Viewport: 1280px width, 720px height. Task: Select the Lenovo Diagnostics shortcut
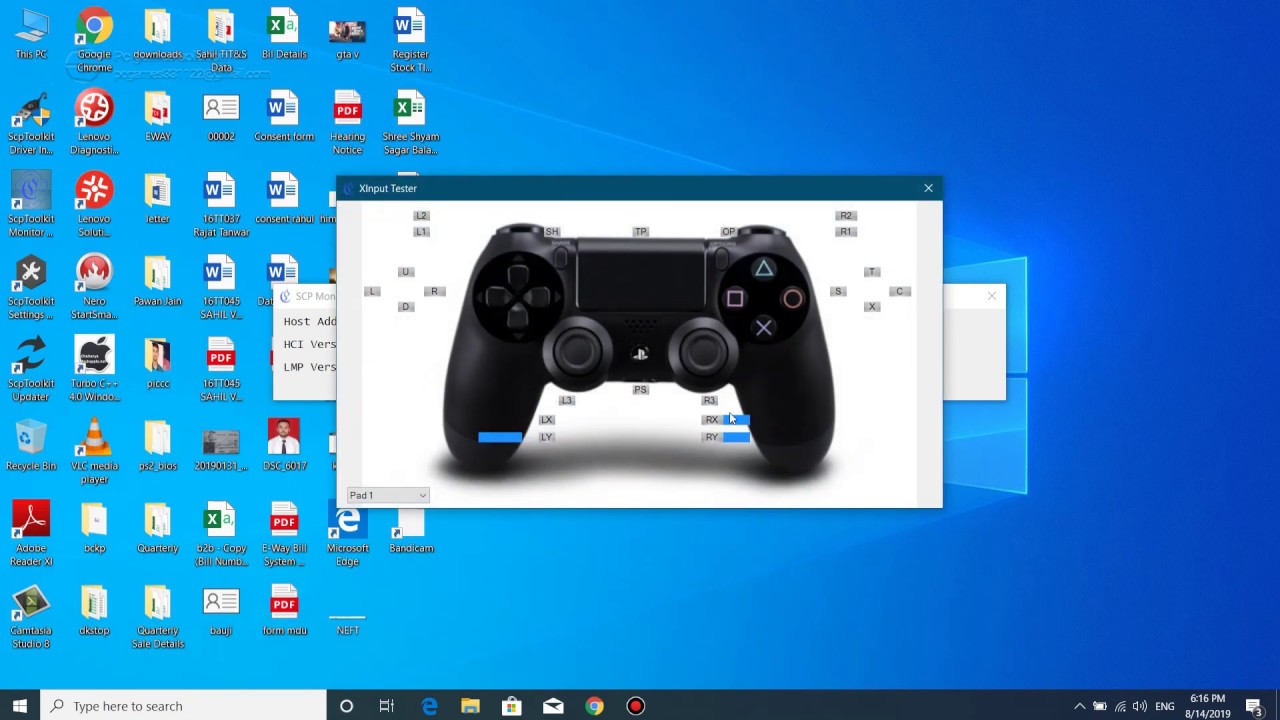[94, 124]
